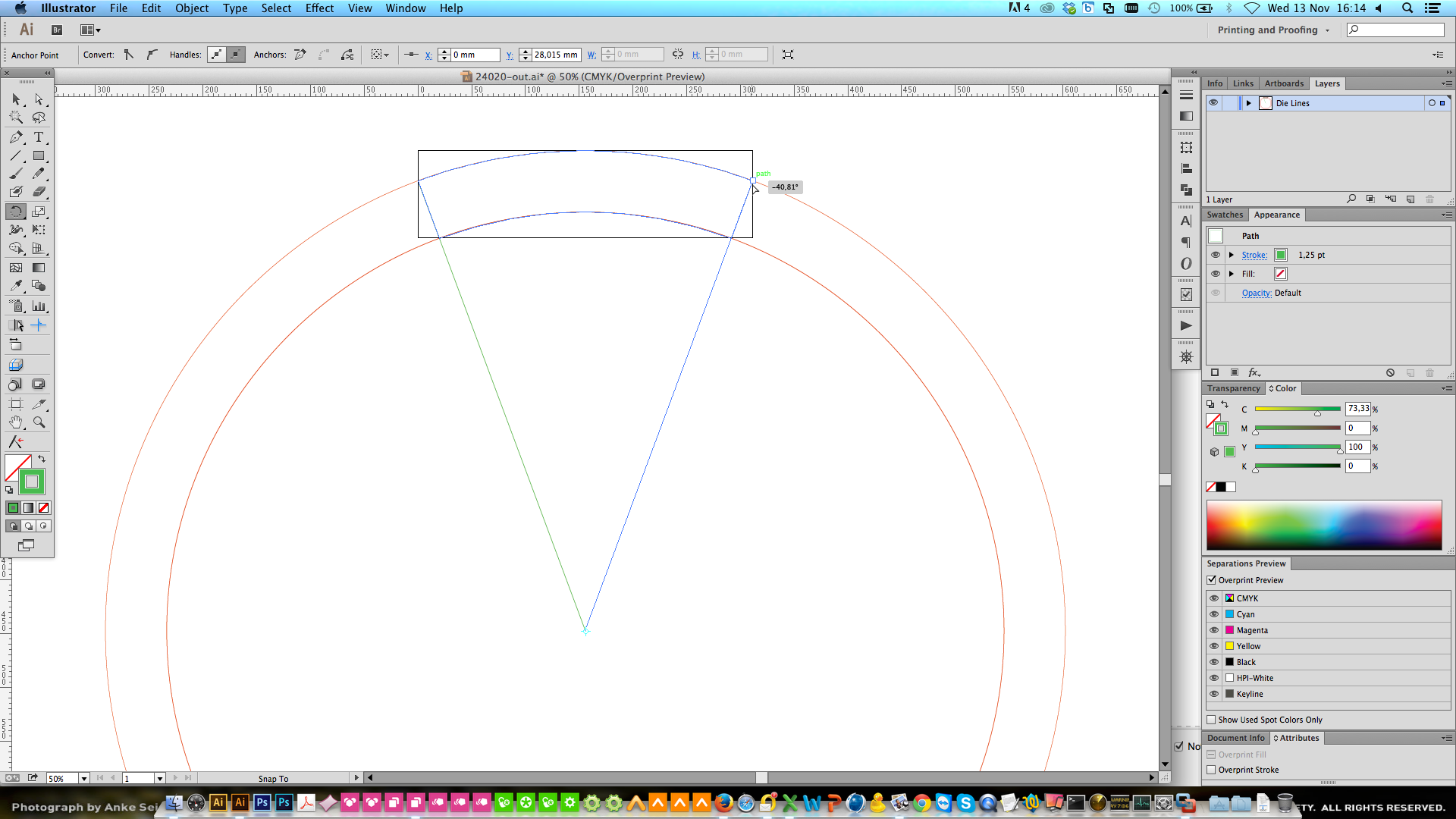Enable Show Used Spot Colors Only
1456x819 pixels.
coord(1212,719)
